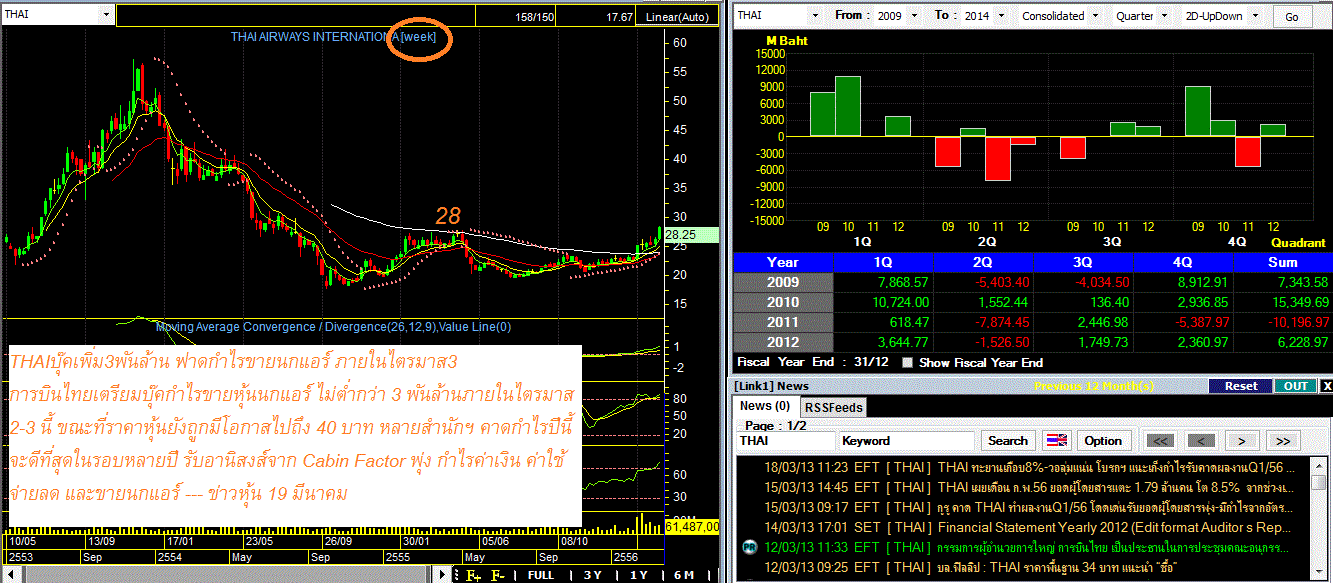Click the Previous 12 Month(s) label
Screen dimensions: 1333x583
pos(1096,386)
